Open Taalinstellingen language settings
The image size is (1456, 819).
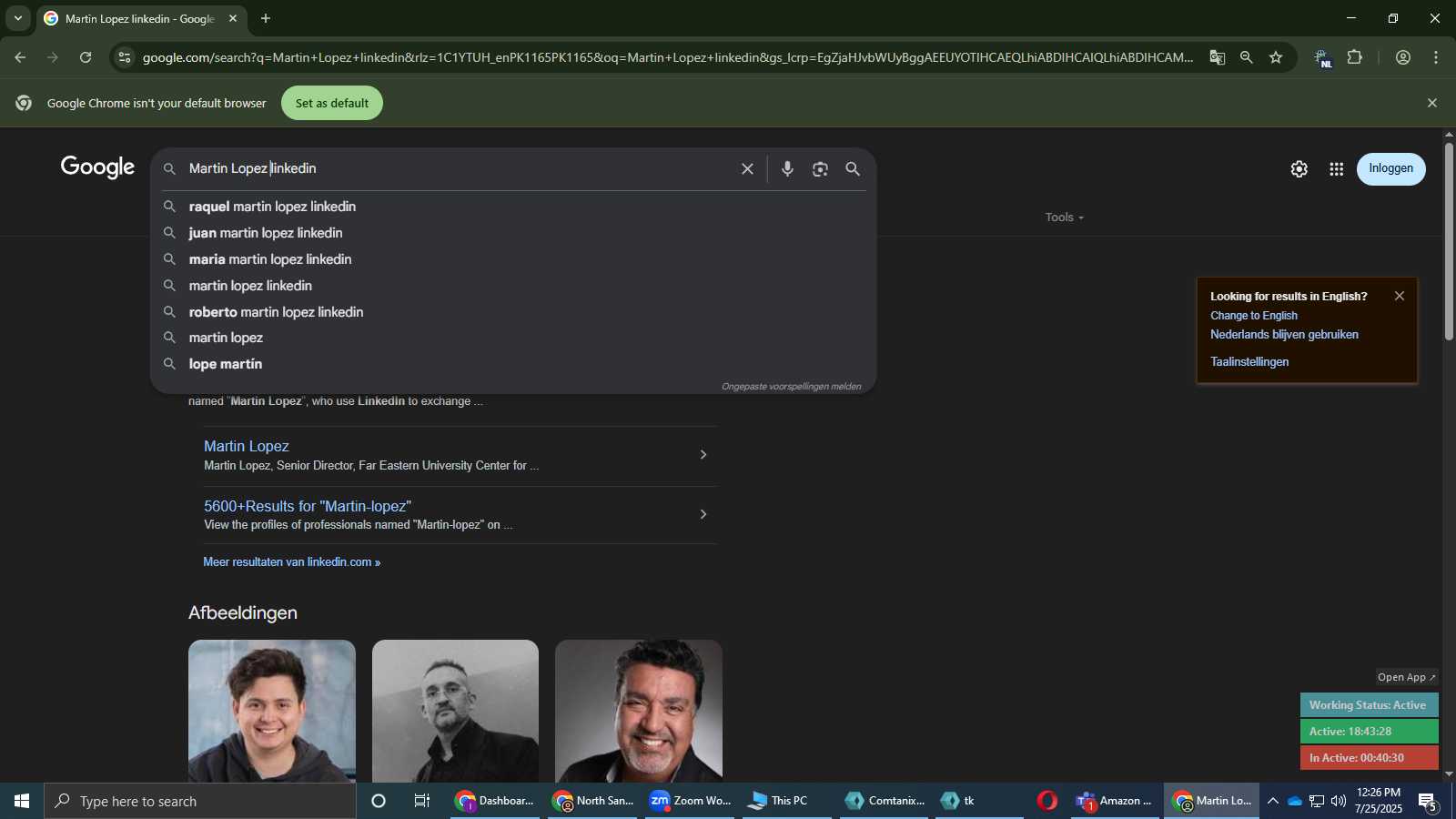[1249, 362]
